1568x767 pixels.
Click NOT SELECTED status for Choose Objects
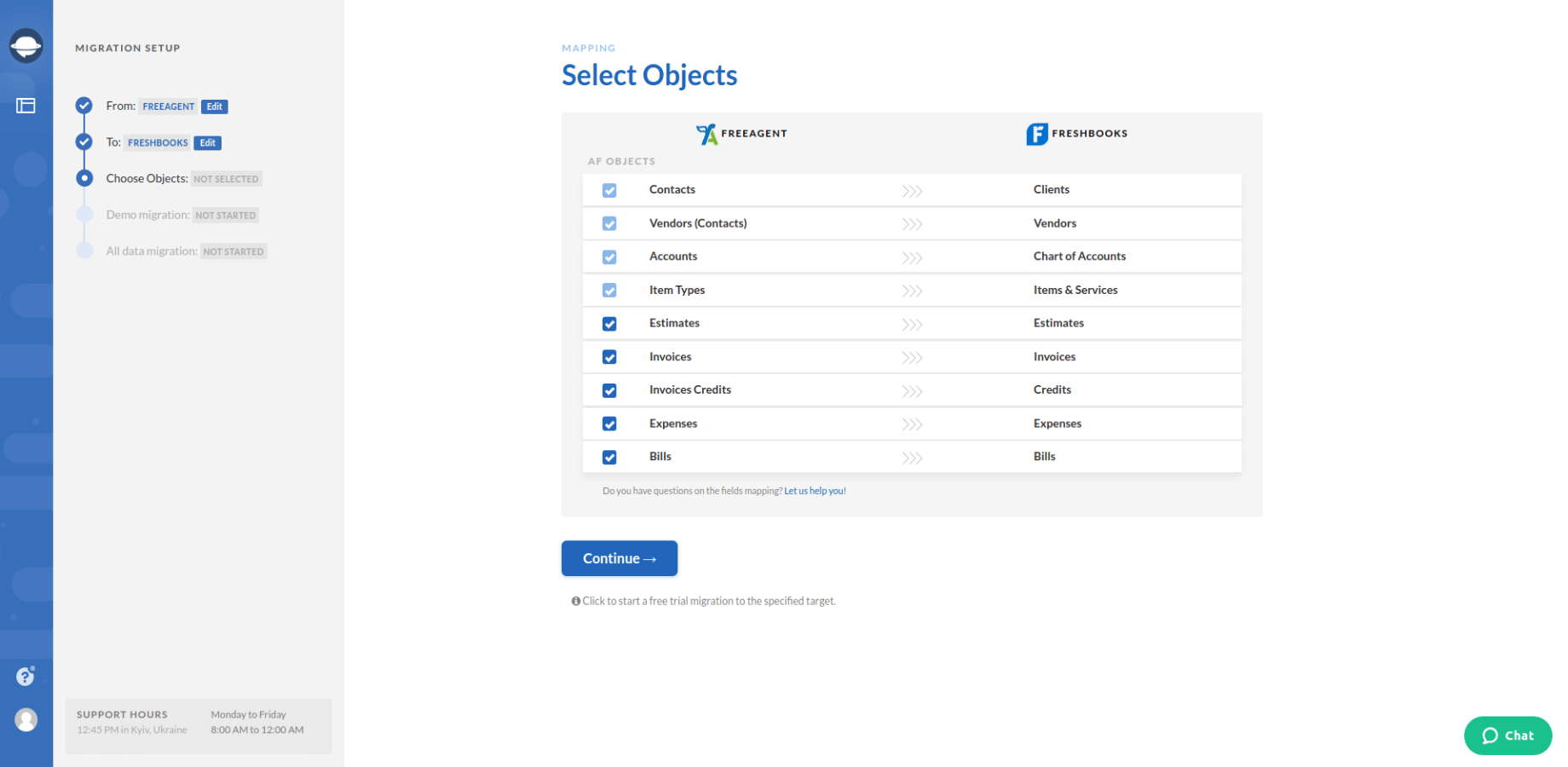click(226, 179)
